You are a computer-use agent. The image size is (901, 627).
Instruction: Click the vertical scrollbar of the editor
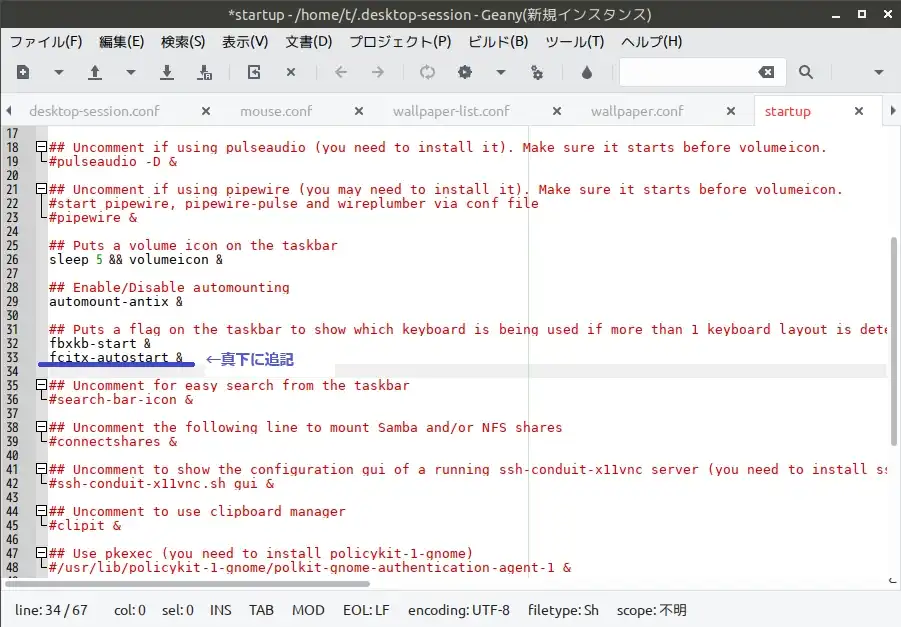[x=893, y=340]
